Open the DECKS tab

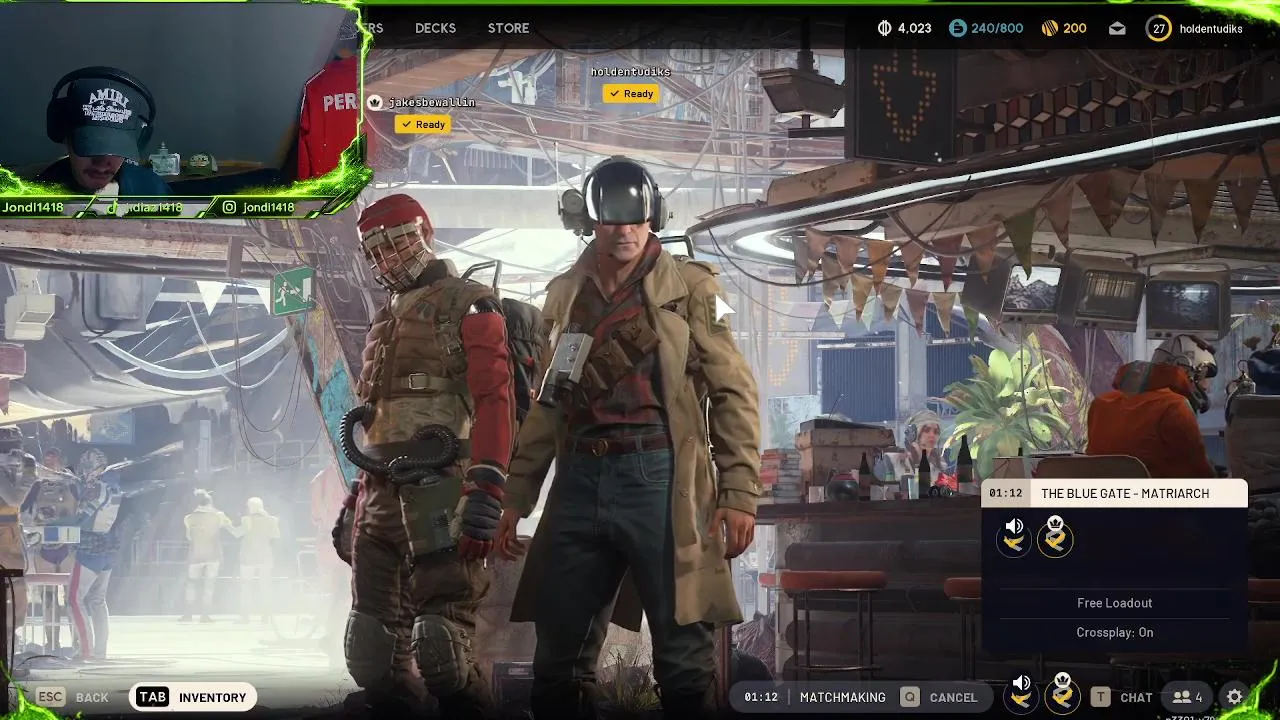point(435,28)
